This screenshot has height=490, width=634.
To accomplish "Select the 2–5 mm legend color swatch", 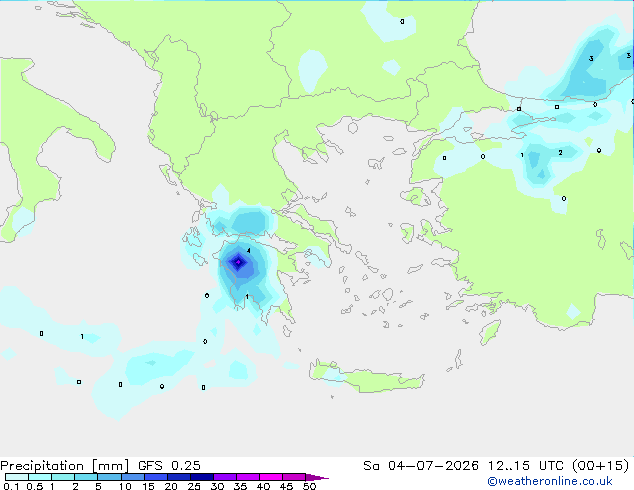I will (86, 477).
